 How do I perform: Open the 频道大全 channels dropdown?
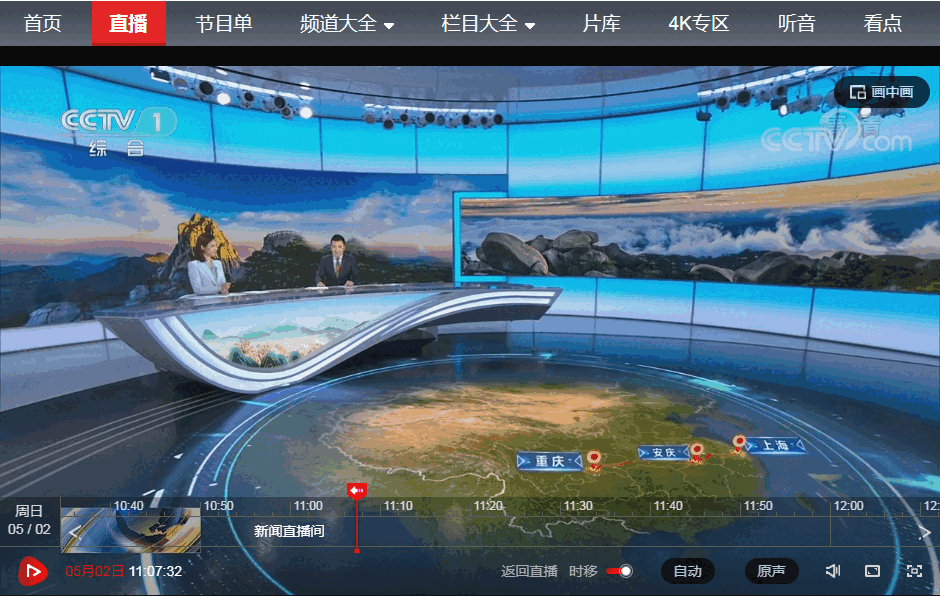point(345,24)
